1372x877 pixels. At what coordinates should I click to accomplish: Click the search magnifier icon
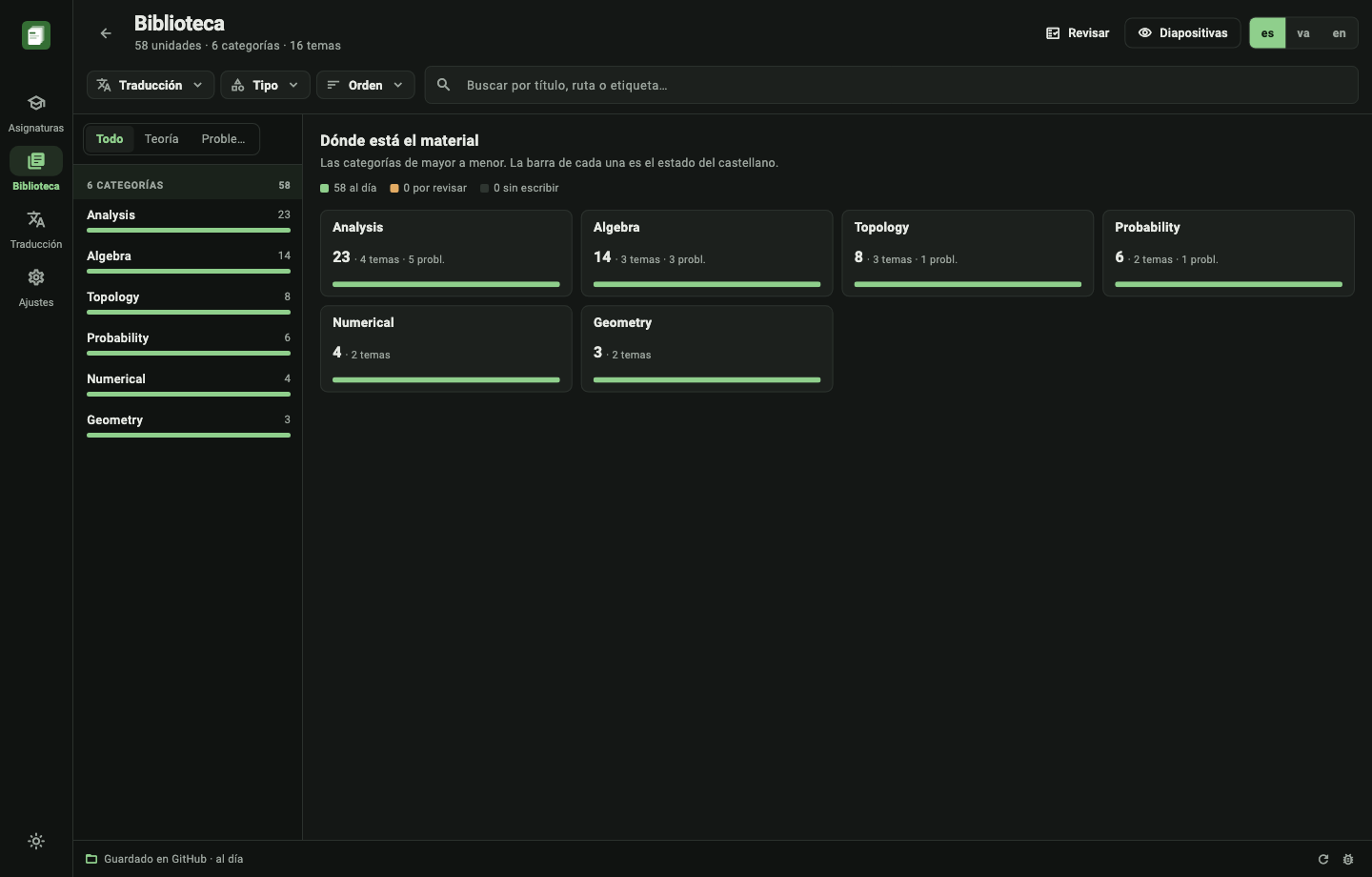(444, 85)
